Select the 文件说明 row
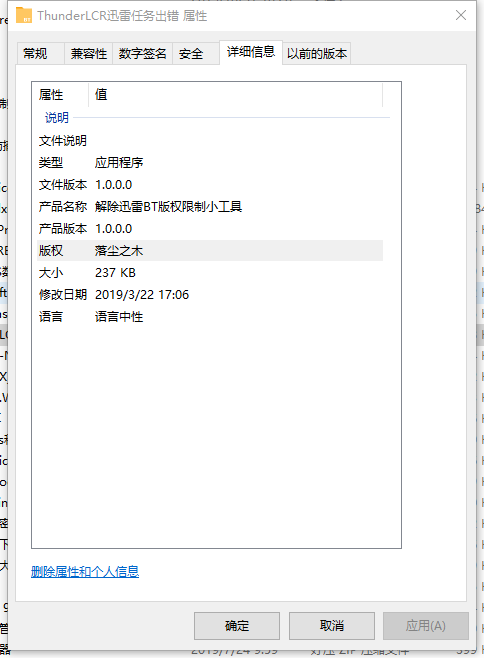 (210, 141)
